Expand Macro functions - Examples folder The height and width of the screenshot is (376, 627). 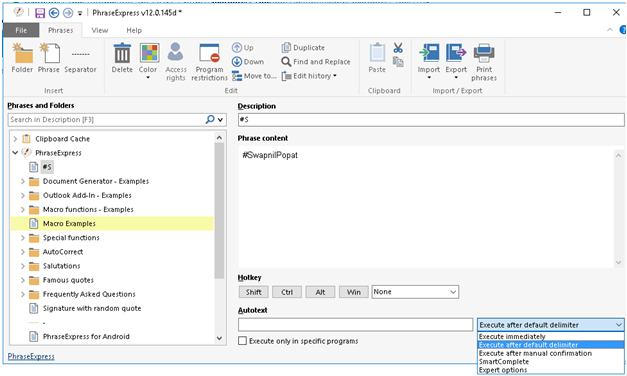click(23, 209)
